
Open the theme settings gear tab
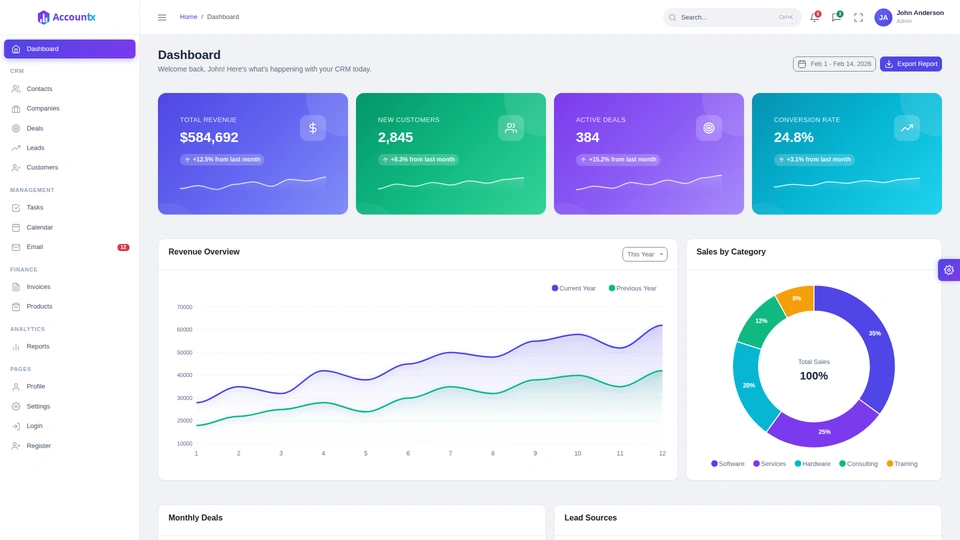coord(949,270)
